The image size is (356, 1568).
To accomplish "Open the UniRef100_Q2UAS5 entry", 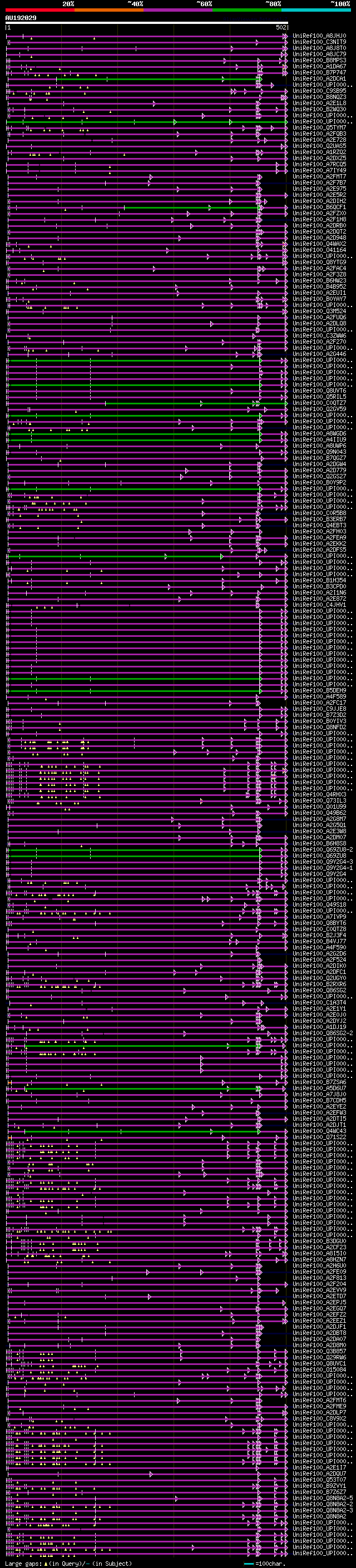I will tap(319, 146).
